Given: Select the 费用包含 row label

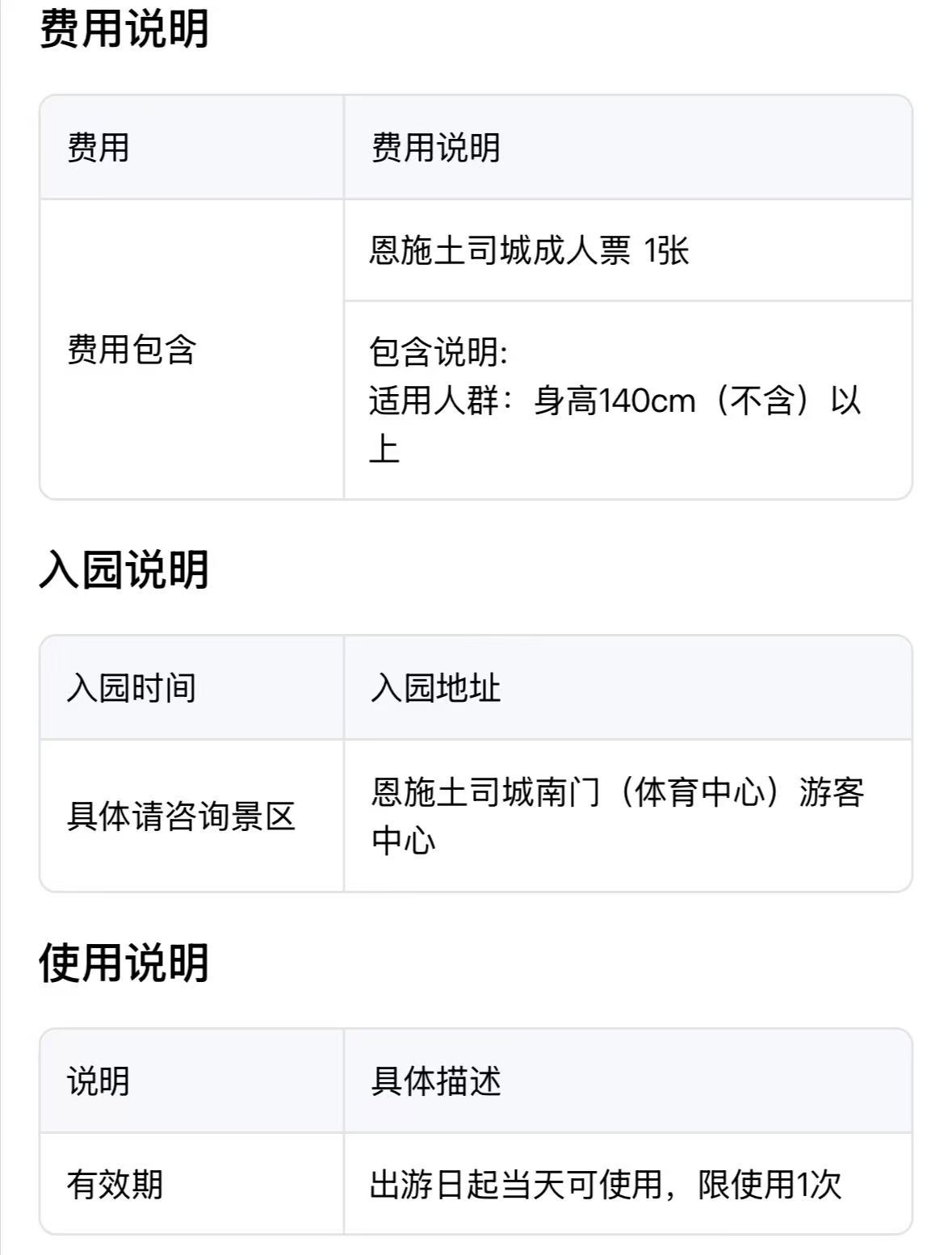Looking at the screenshot, I should [x=131, y=350].
